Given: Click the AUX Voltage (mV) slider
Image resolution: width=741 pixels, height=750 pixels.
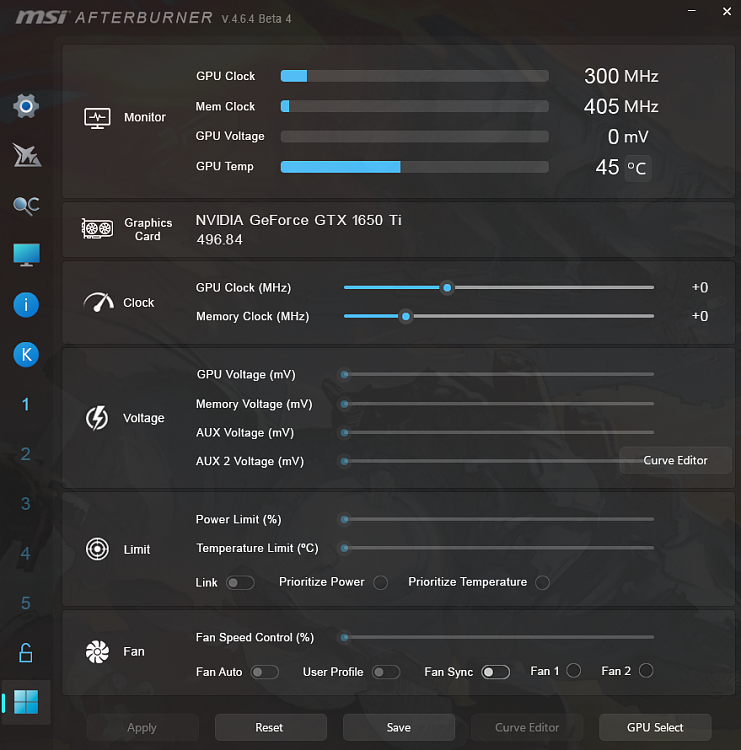Looking at the screenshot, I should click(498, 432).
